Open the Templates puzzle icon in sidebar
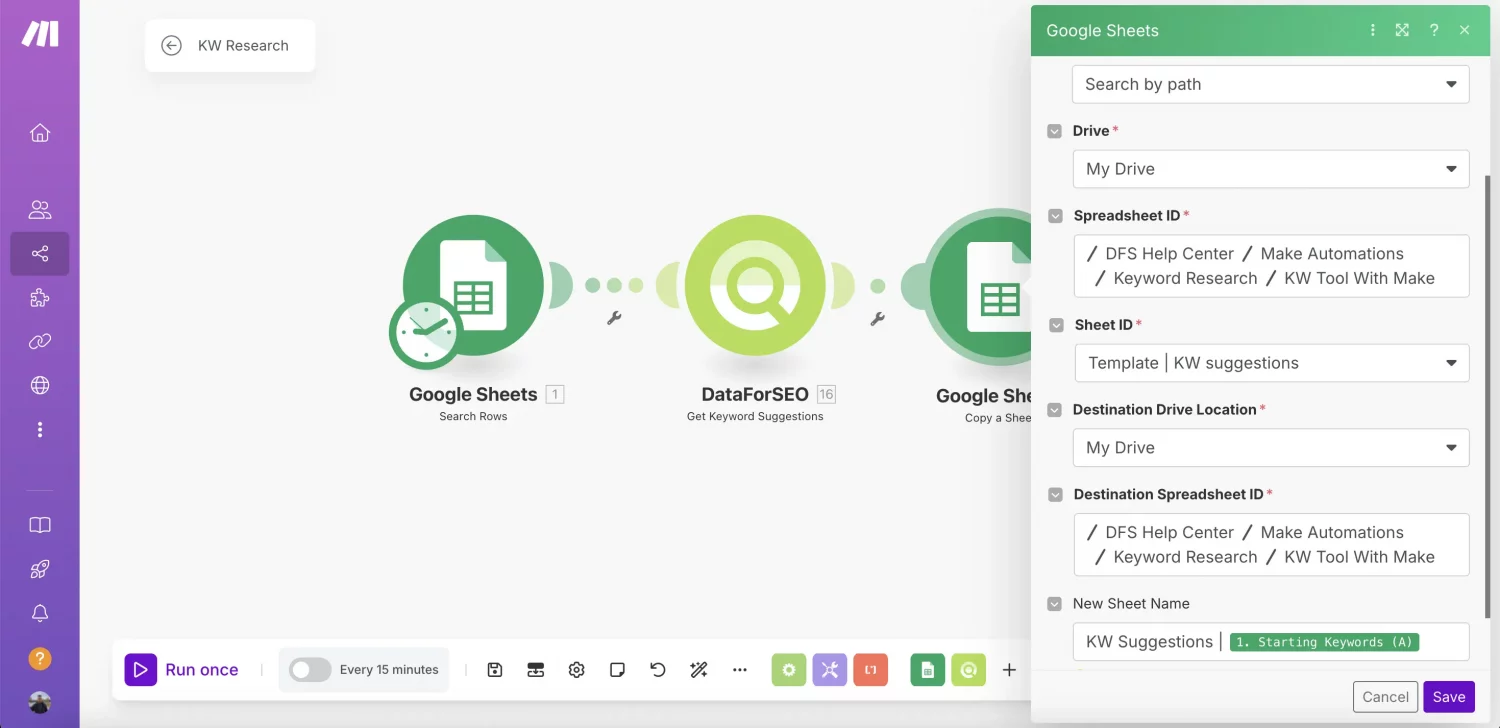The height and width of the screenshot is (728, 1500). (x=40, y=298)
